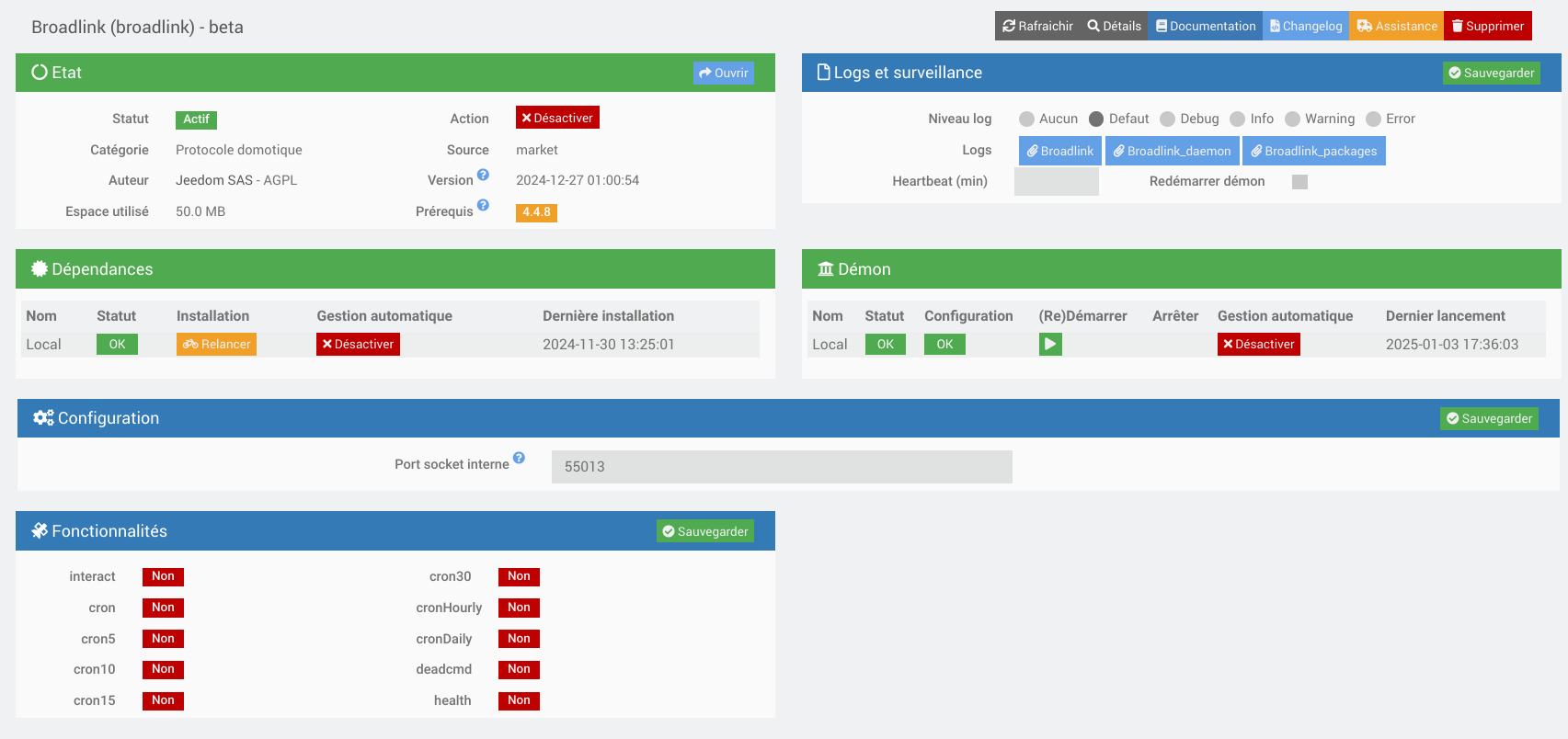Screen dimensions: 1568x739
Task: Open the Broadlink_packages log file
Action: click(x=1314, y=151)
